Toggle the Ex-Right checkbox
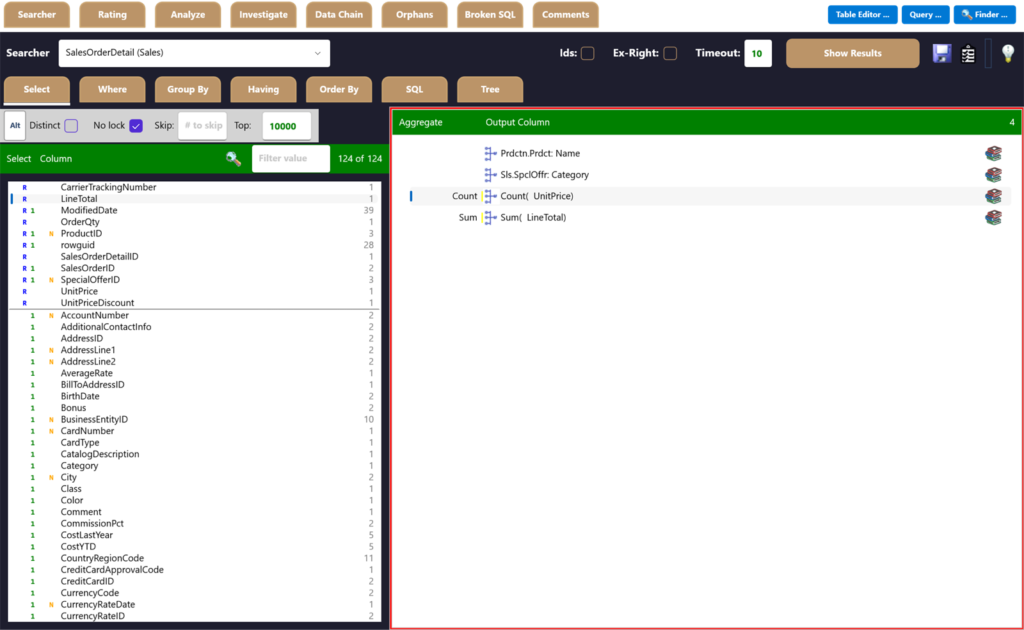 point(670,54)
